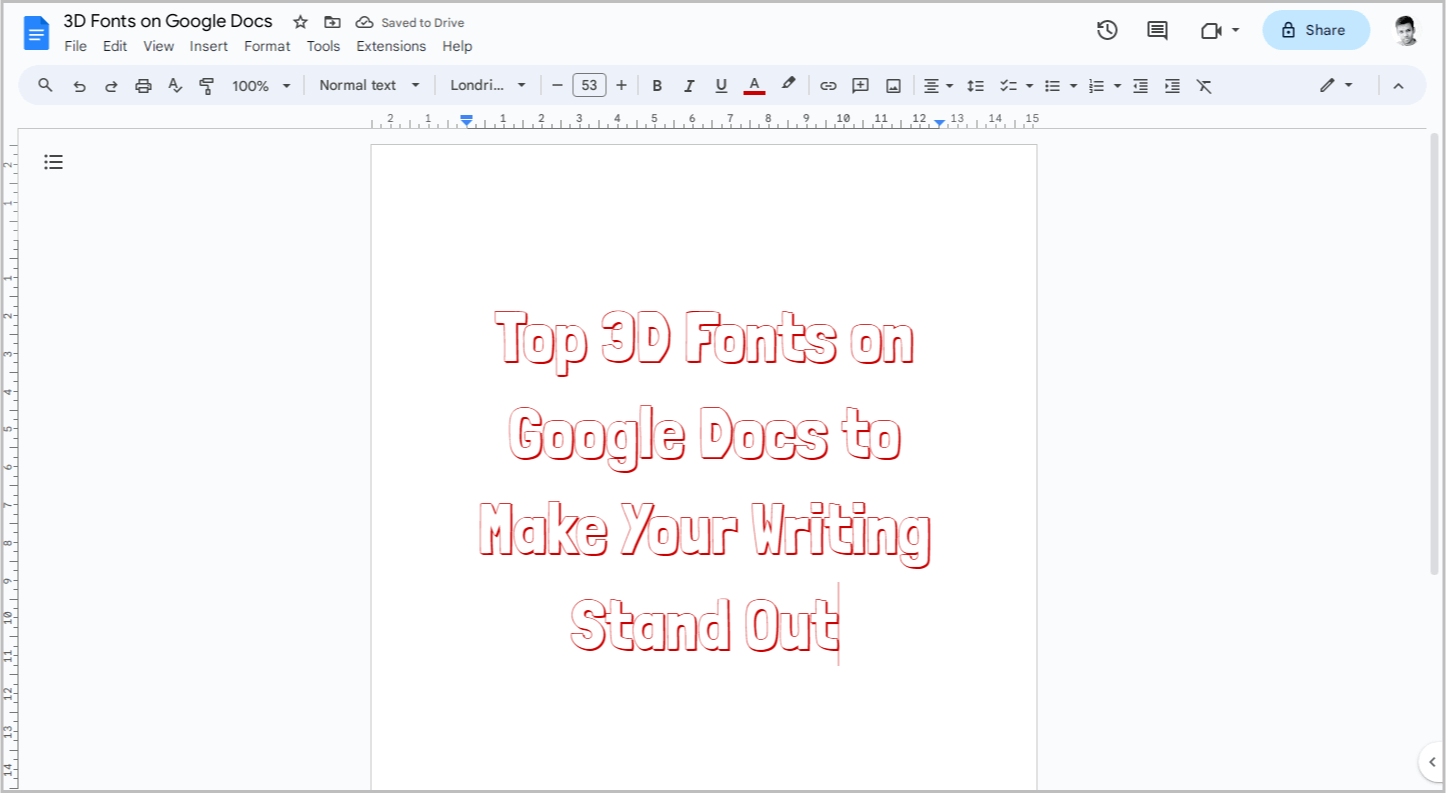Start a Meet call with camera icon
This screenshot has width=1446, height=793.
click(x=1211, y=30)
